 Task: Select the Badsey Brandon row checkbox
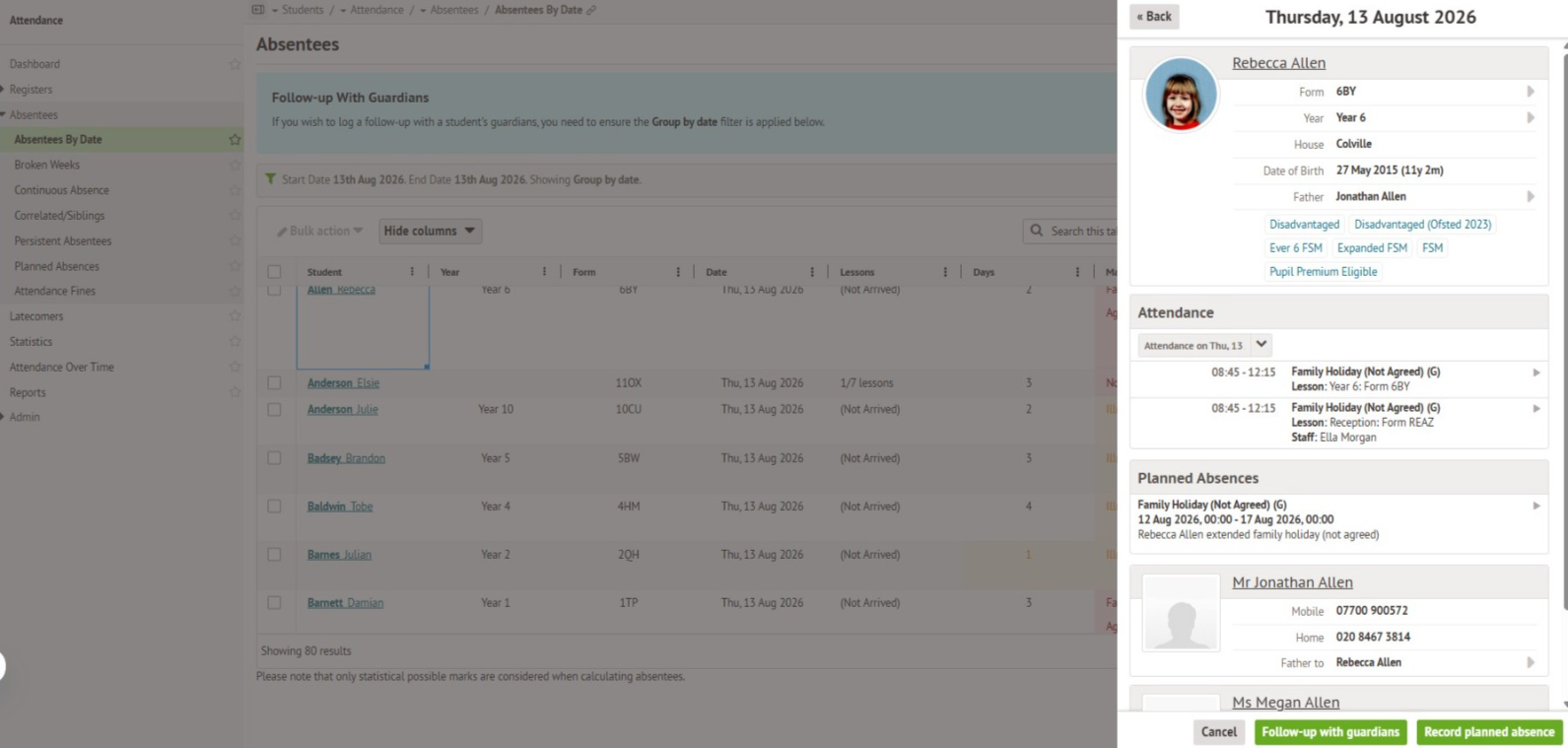(274, 458)
